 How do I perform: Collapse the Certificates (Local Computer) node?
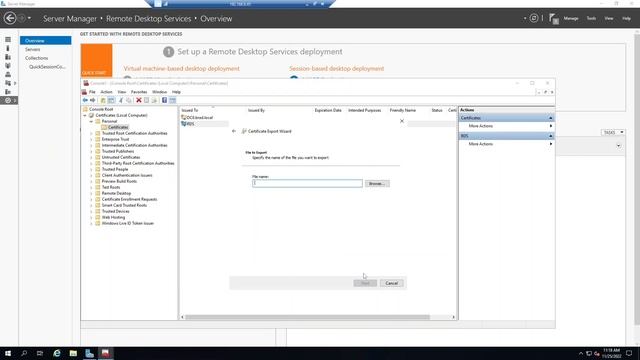(x=85, y=116)
